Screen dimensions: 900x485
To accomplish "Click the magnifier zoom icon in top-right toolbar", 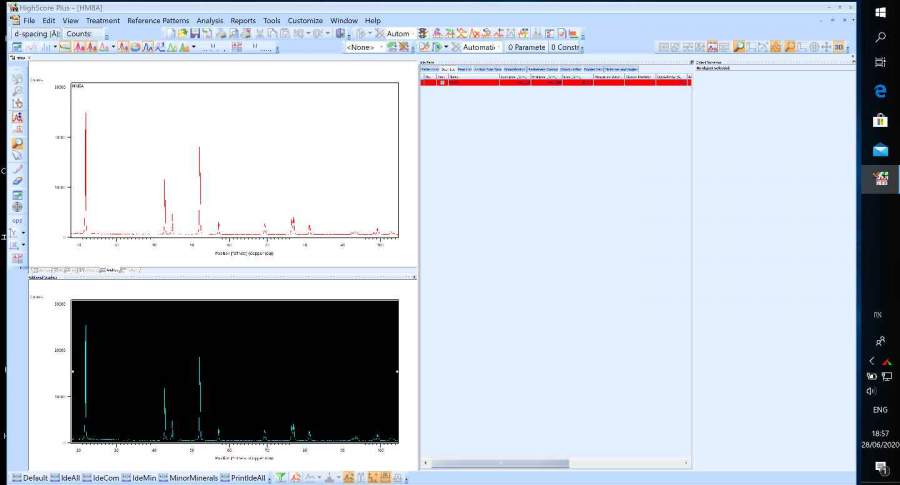I will [739, 46].
